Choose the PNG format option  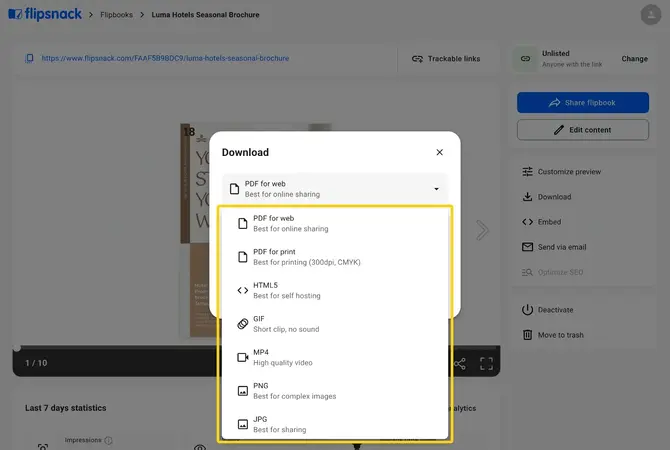(x=335, y=391)
